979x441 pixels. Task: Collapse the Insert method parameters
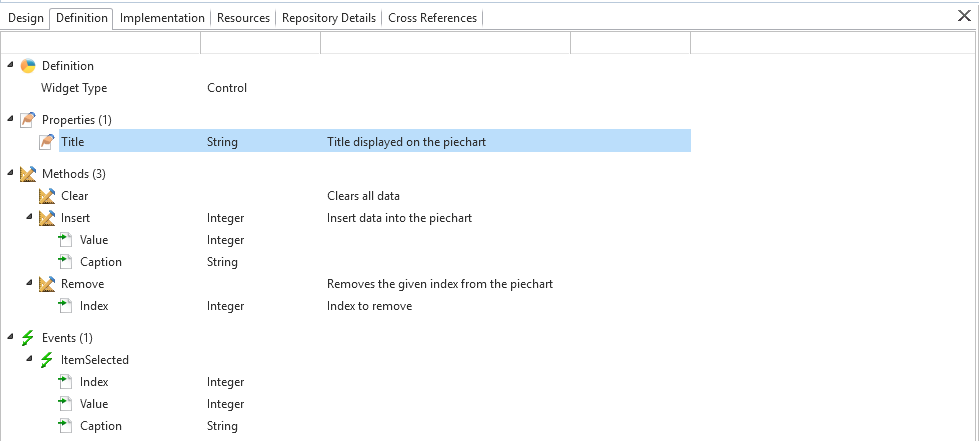click(30, 218)
